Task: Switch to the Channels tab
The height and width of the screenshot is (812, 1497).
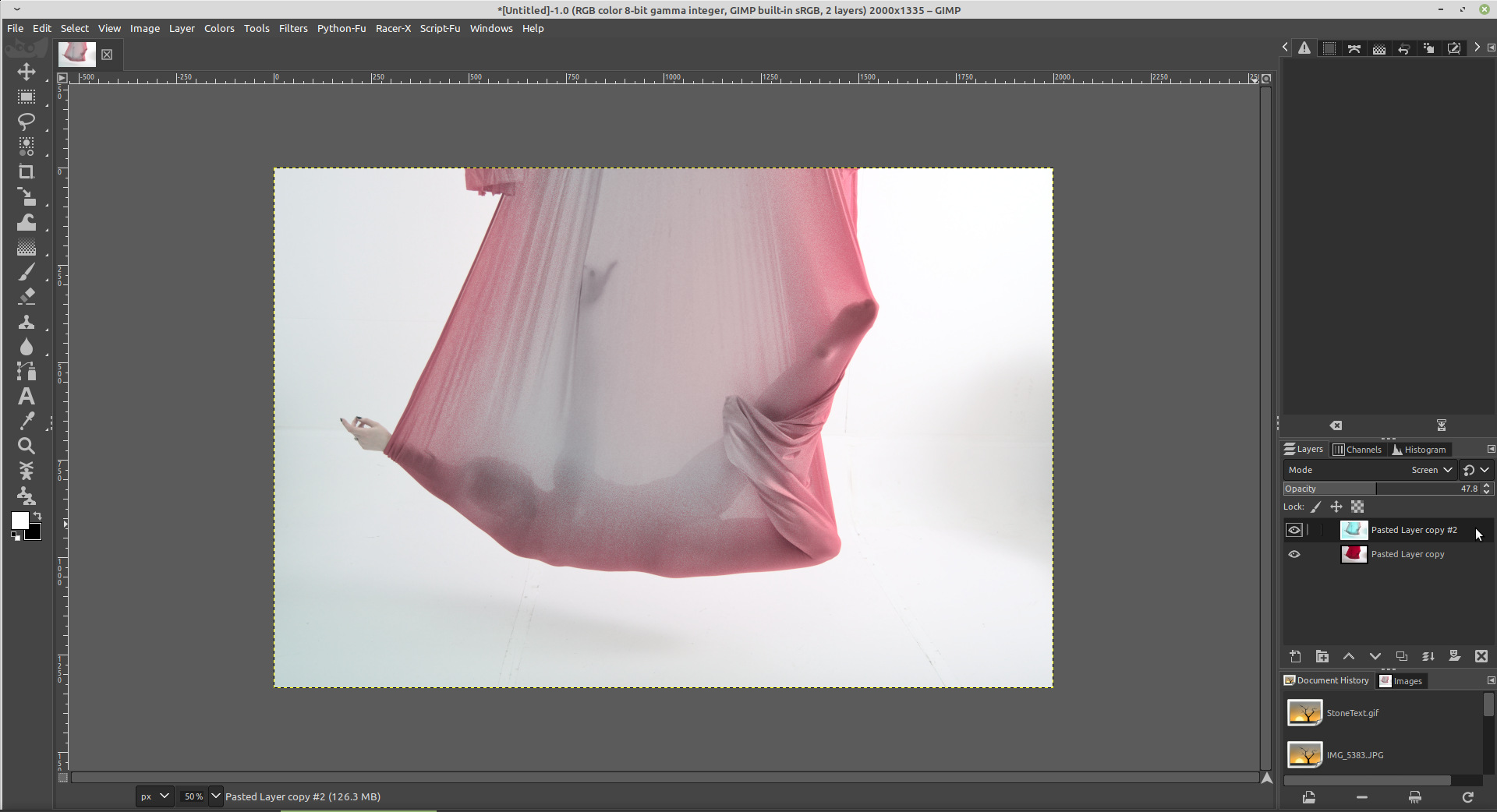Action: [x=1357, y=449]
